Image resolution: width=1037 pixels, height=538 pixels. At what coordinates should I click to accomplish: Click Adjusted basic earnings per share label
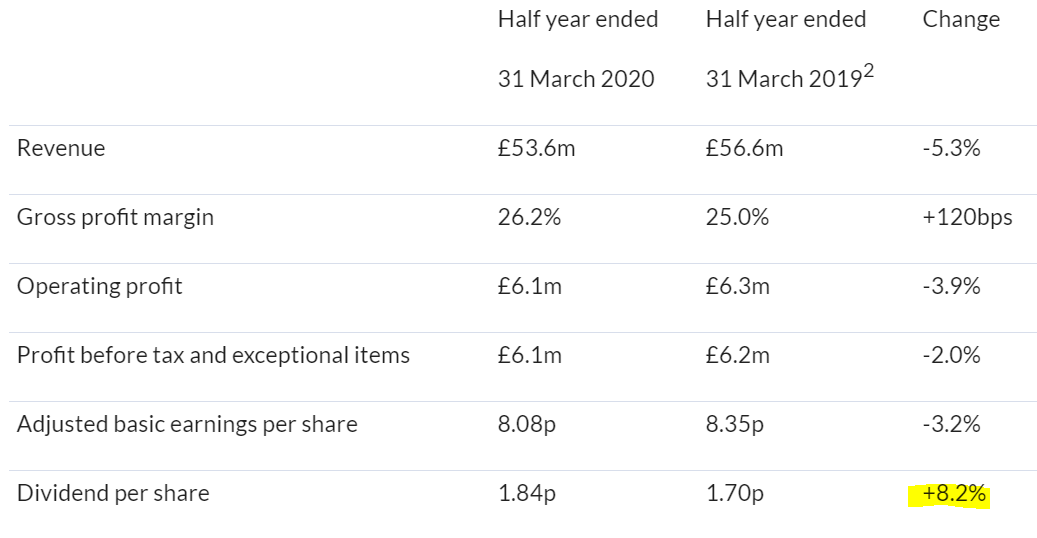pyautogui.click(x=187, y=424)
